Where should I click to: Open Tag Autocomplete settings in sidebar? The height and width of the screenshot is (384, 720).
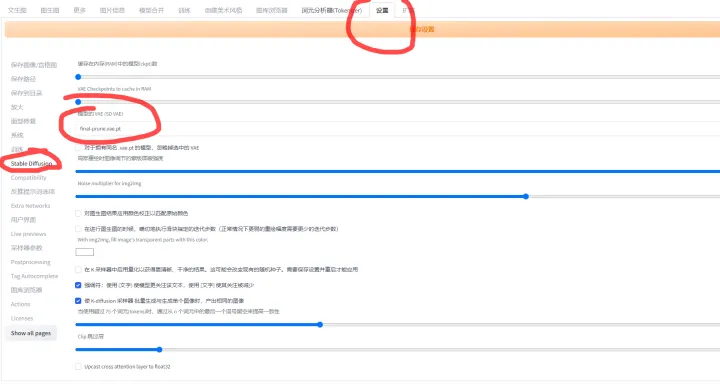coord(34,277)
